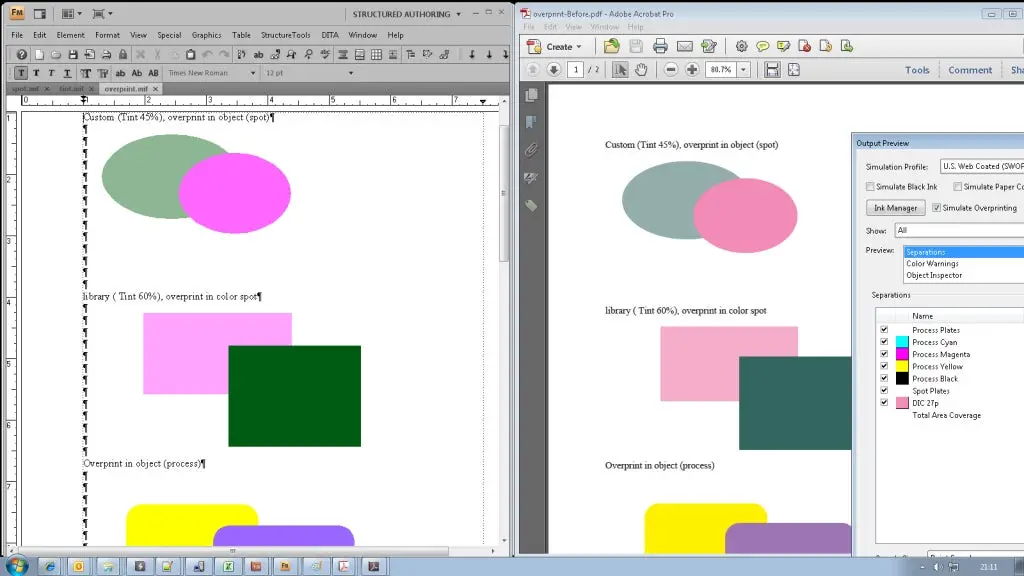
Task: Open the Attachments paperclip panel in Acrobat sidebar
Action: pos(532,150)
